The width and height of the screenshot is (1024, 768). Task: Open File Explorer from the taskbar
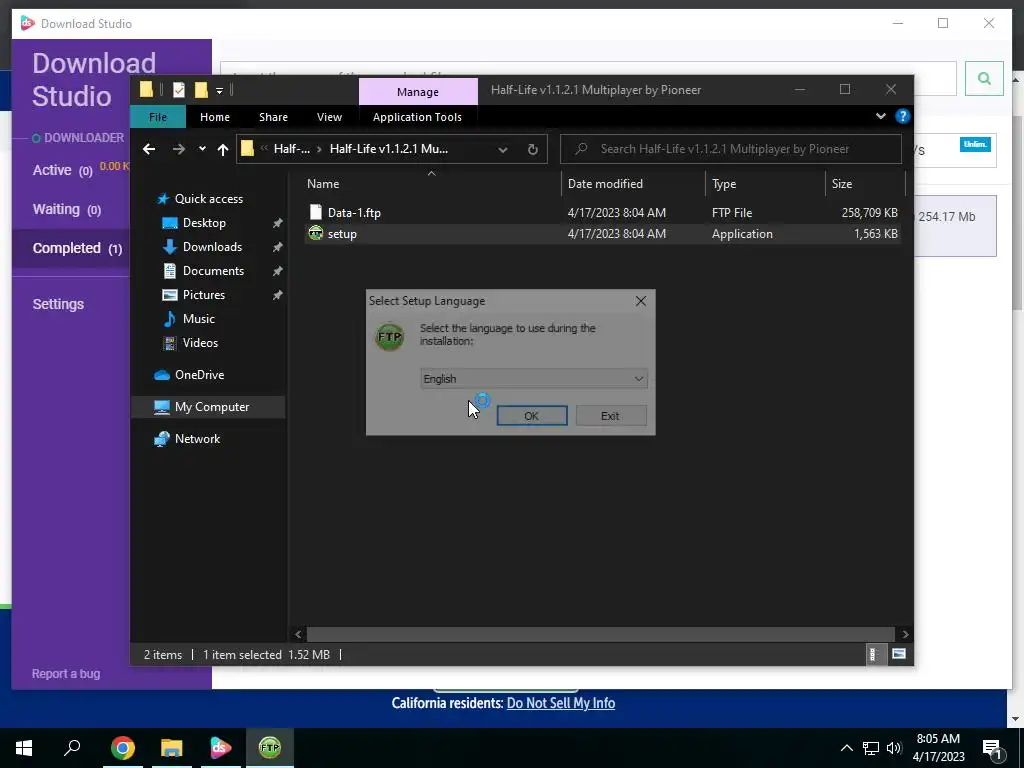click(x=172, y=748)
